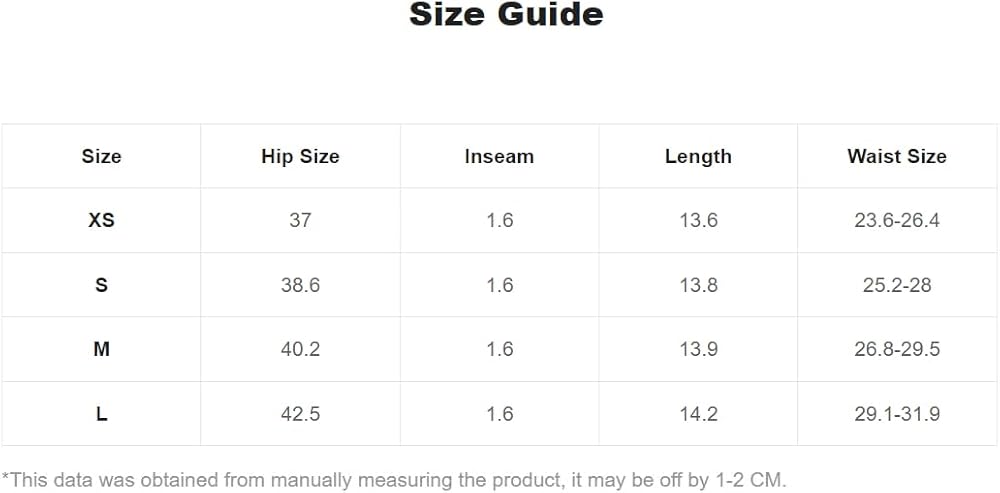1000x493 pixels.
Task: Click hip size value 40.2
Action: coord(300,349)
